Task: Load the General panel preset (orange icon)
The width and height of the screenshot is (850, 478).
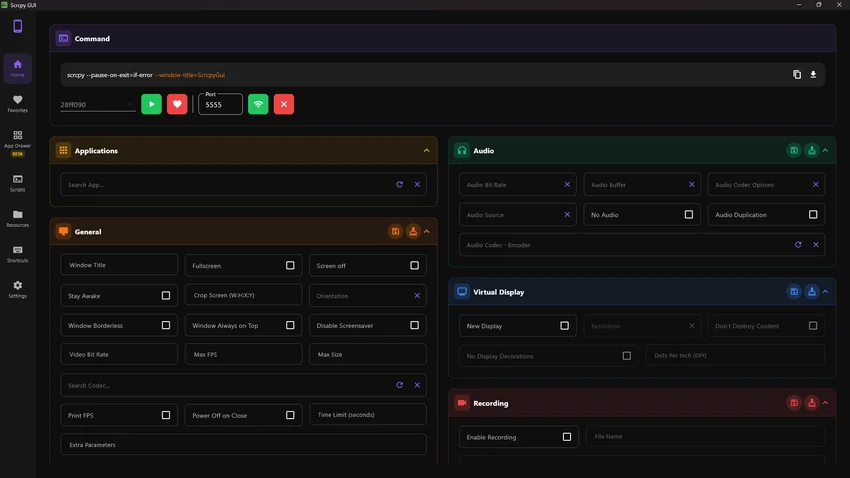Action: click(x=413, y=231)
